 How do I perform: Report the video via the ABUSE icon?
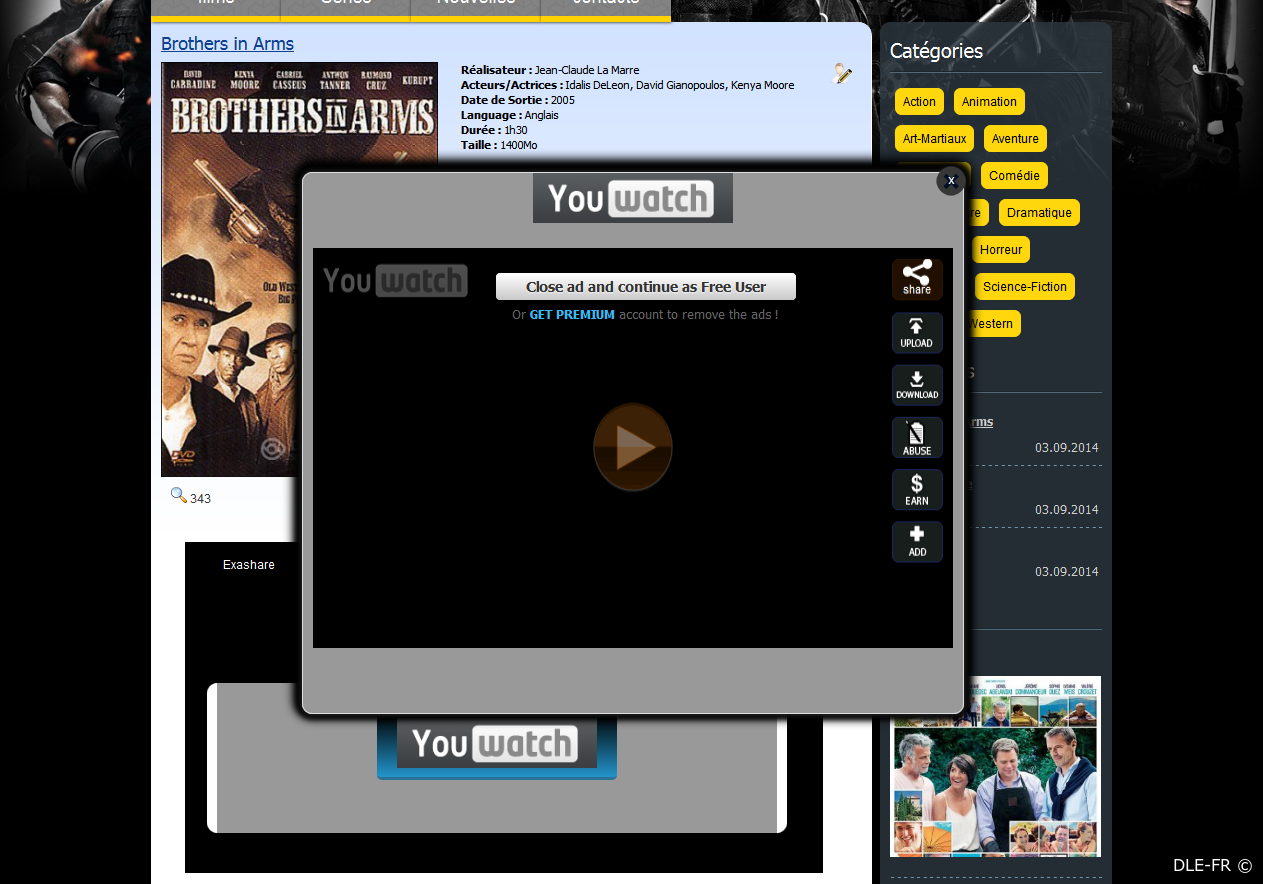(x=917, y=438)
